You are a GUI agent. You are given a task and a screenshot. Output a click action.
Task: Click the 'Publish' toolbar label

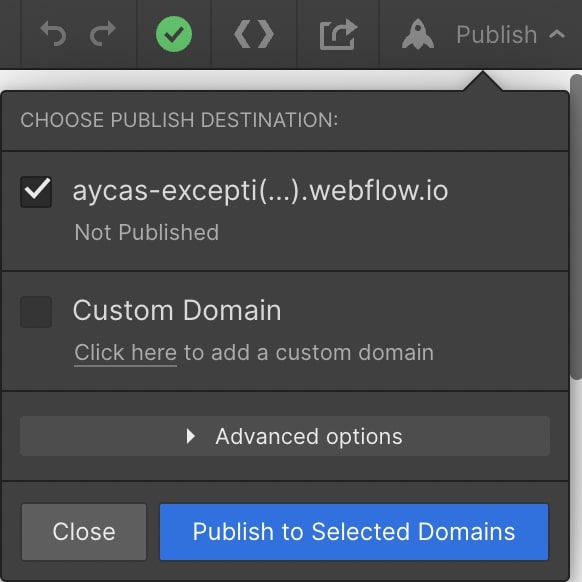coord(497,35)
